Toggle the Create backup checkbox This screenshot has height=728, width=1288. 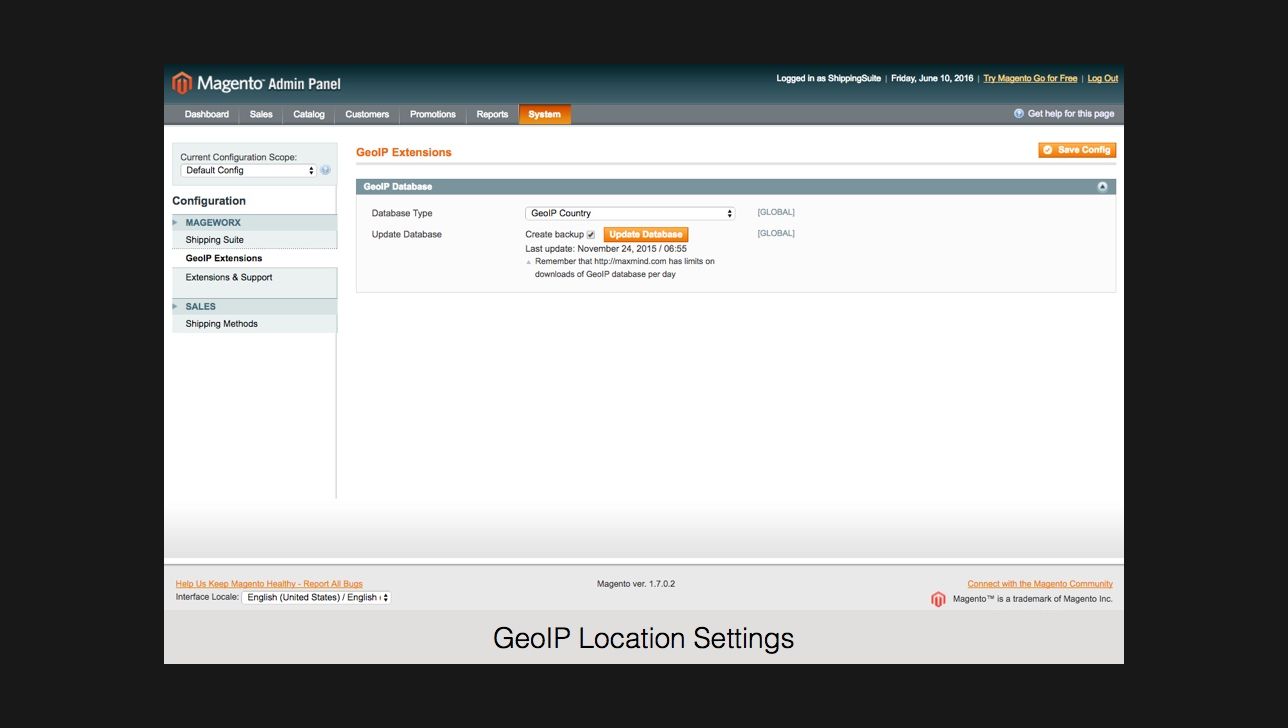click(x=591, y=235)
